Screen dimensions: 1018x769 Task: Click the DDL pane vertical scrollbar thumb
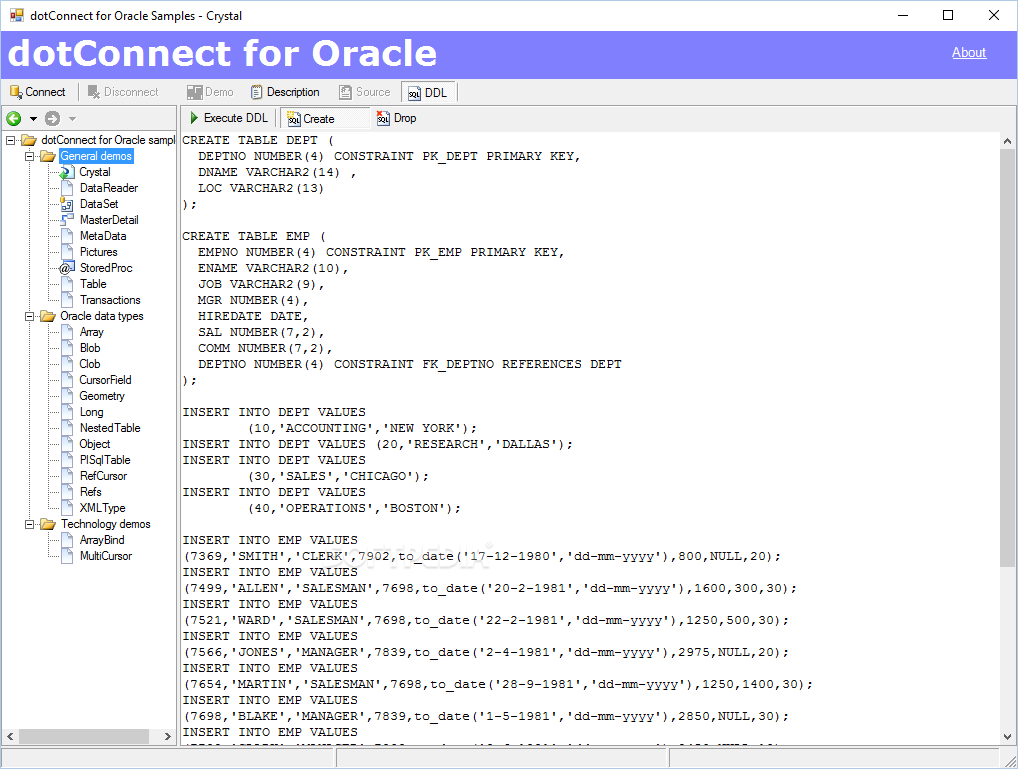pyautogui.click(x=1007, y=357)
